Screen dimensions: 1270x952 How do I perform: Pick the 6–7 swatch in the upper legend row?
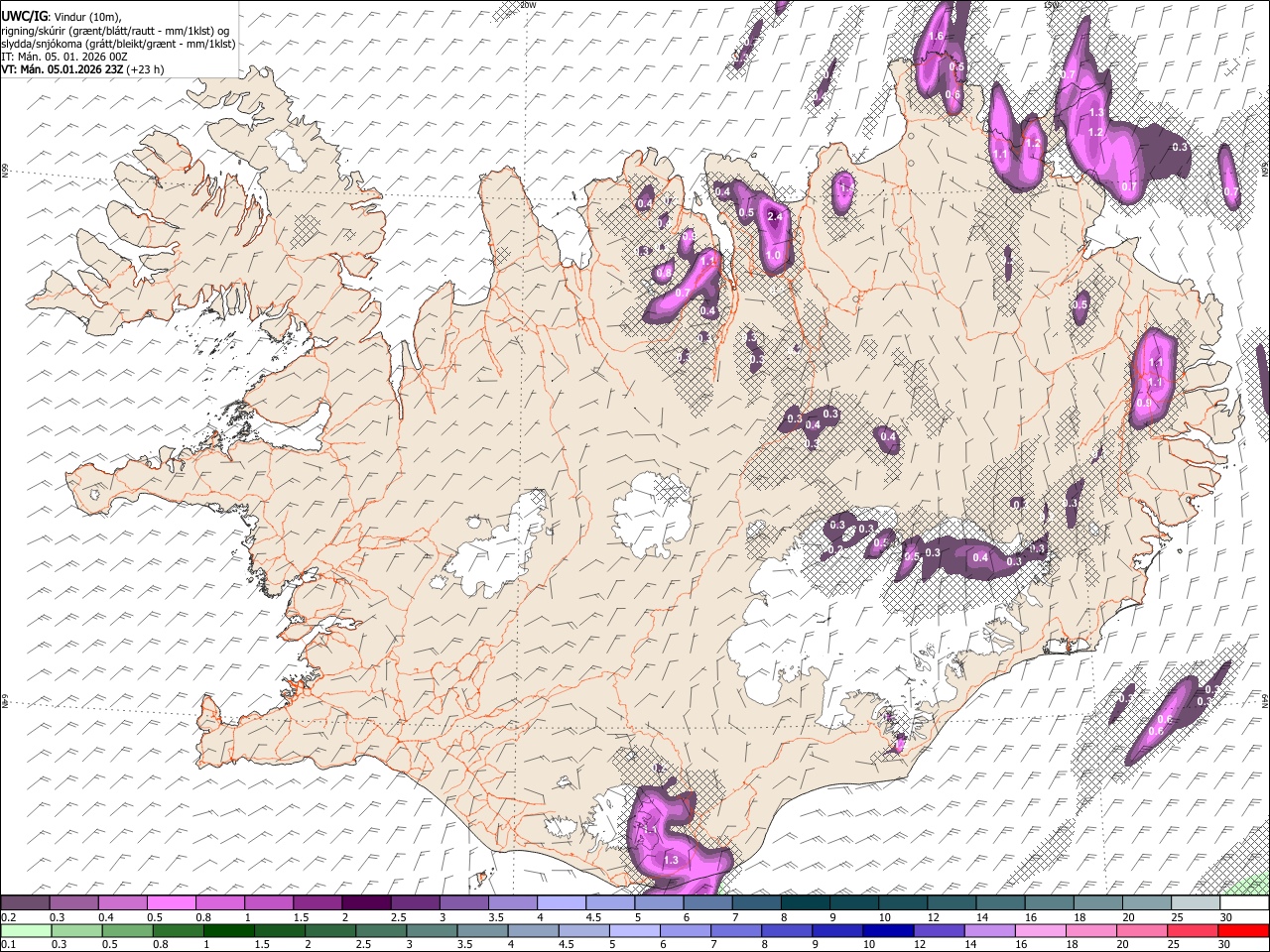point(707,903)
